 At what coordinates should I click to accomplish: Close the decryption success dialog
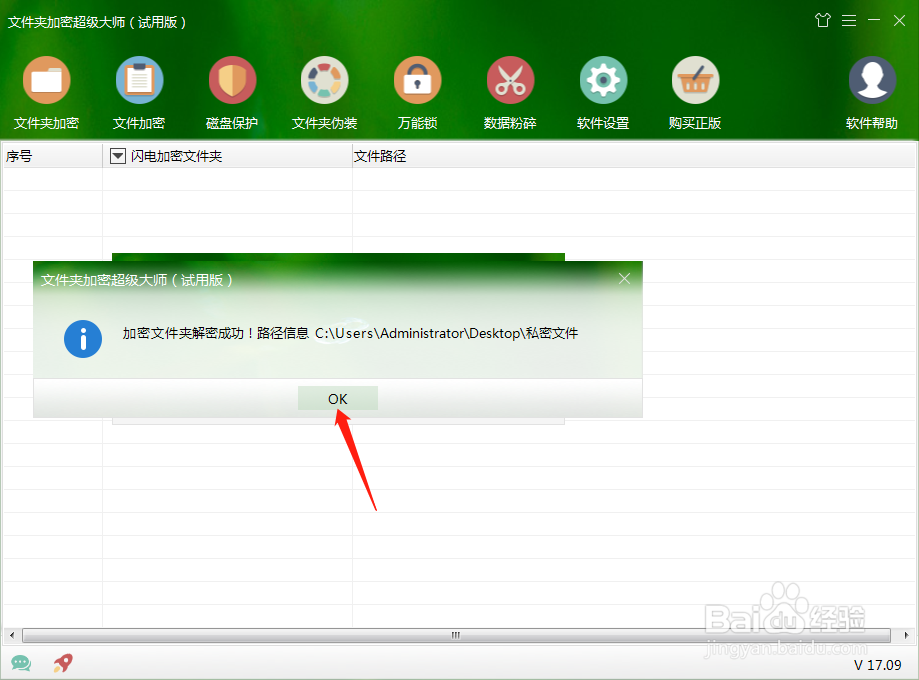pyautogui.click(x=624, y=279)
